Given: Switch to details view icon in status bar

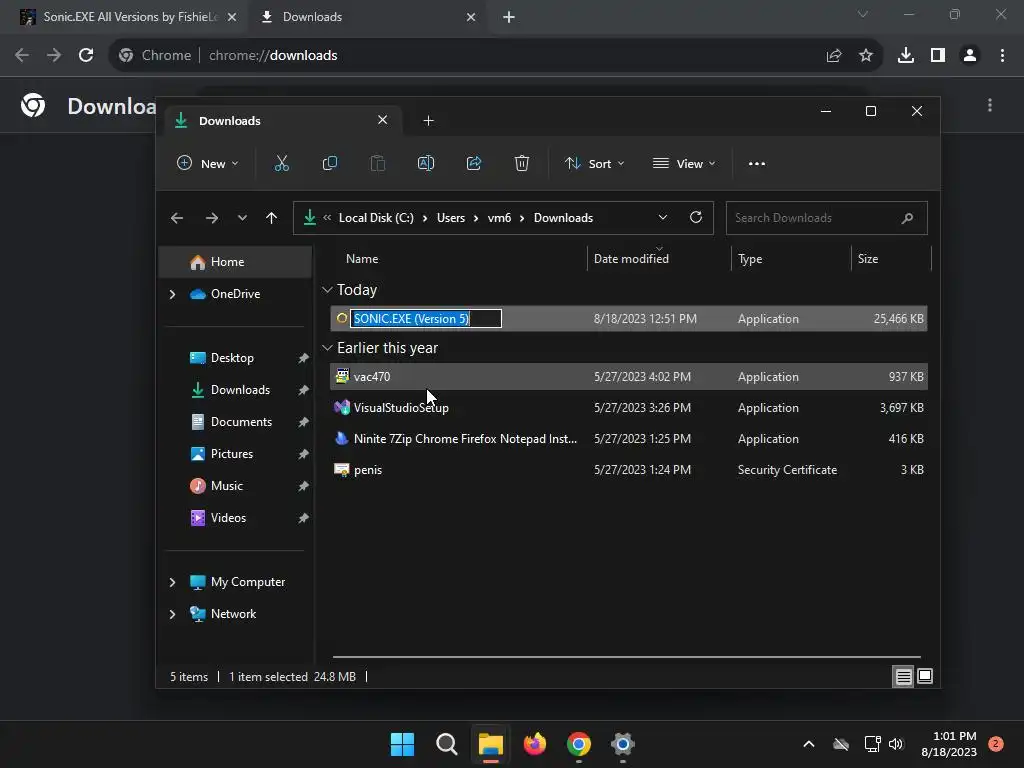Looking at the screenshot, I should tap(903, 677).
